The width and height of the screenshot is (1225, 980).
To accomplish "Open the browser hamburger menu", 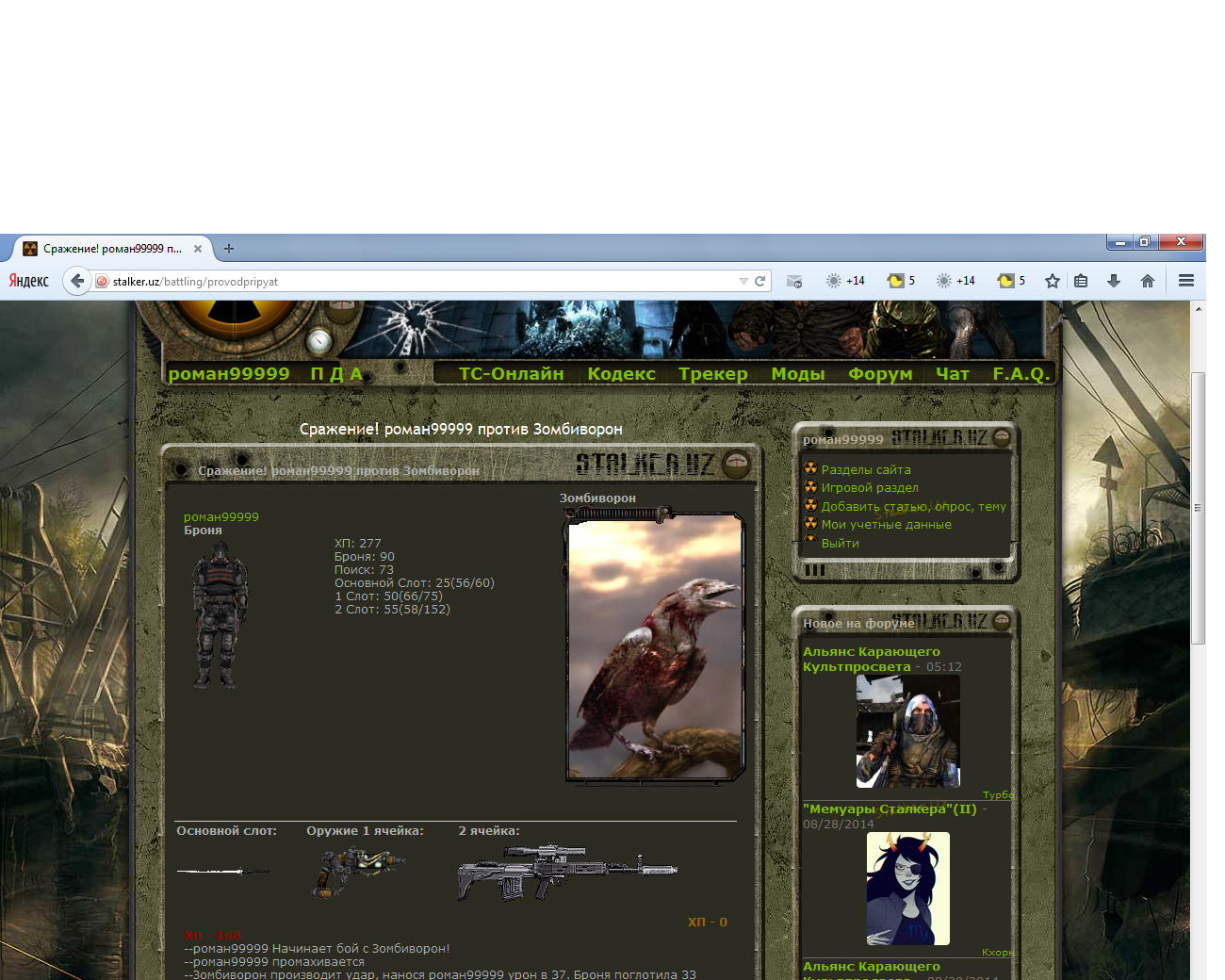I will pyautogui.click(x=1186, y=281).
